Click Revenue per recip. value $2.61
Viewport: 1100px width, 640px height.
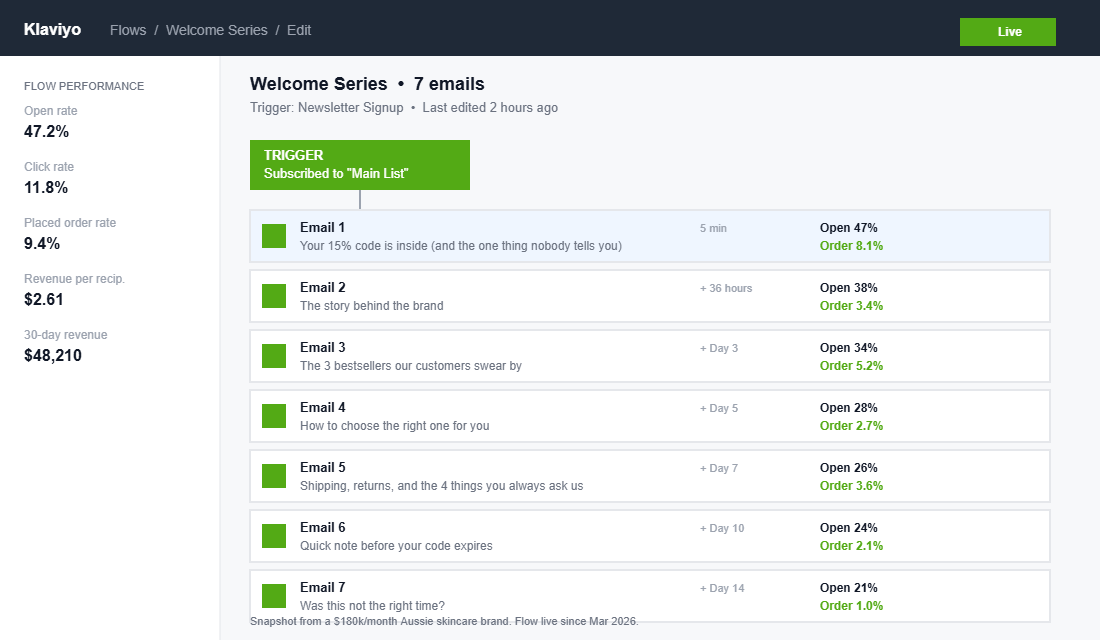pyautogui.click(x=43, y=300)
